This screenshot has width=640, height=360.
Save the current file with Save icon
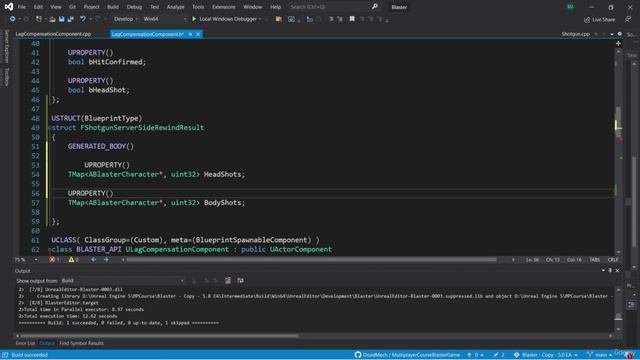(x=61, y=19)
